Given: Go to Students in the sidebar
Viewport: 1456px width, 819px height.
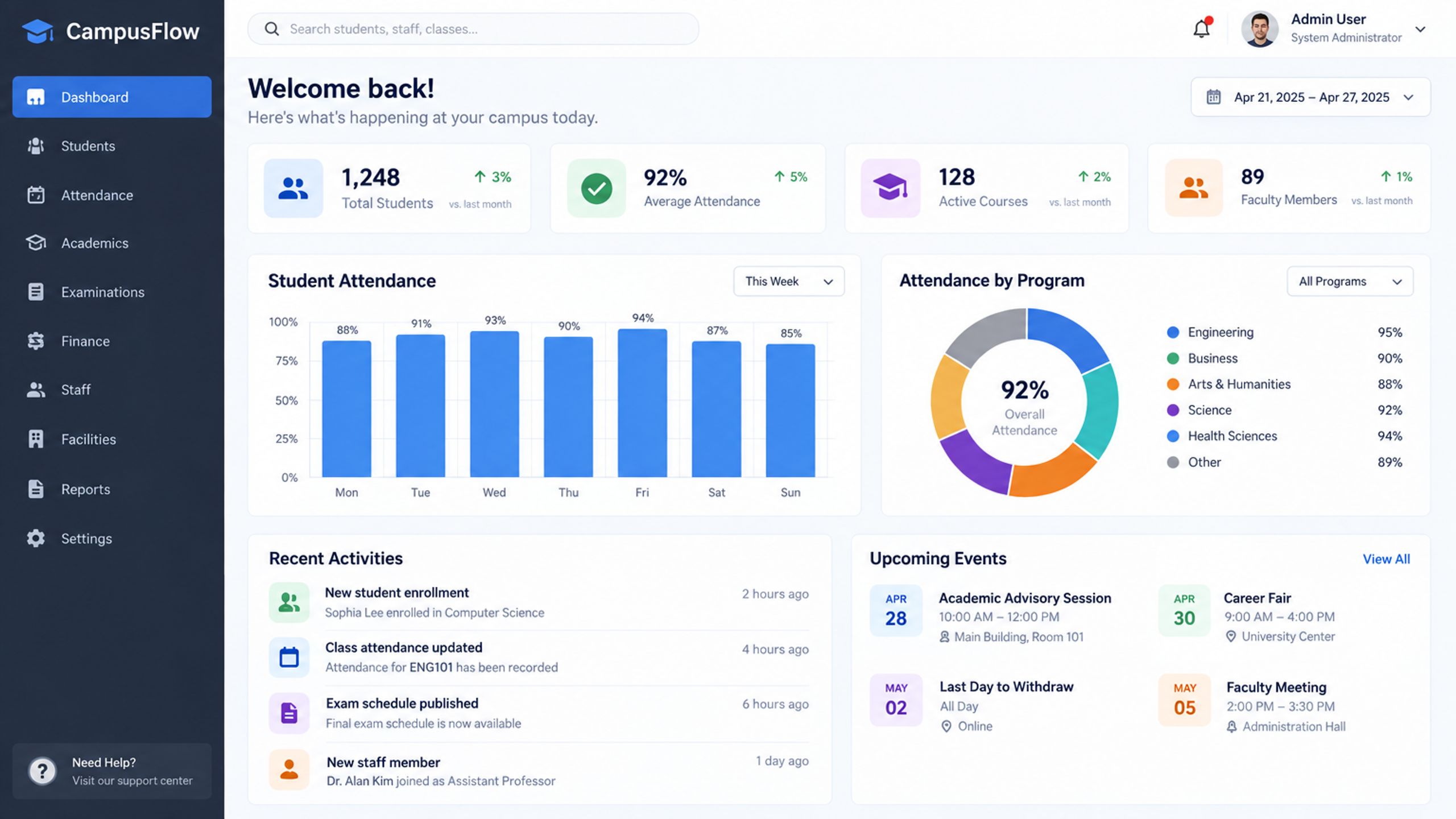Looking at the screenshot, I should click(112, 146).
